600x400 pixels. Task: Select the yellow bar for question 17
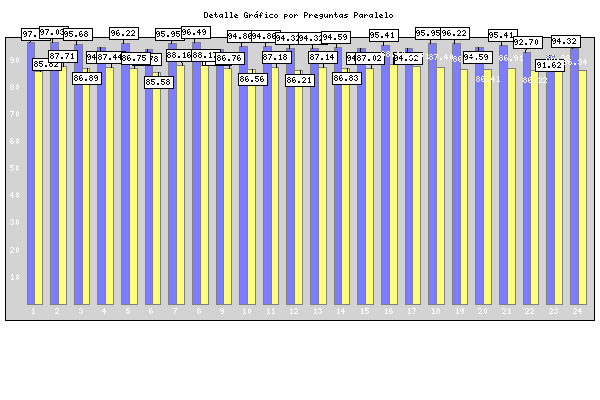416,186
